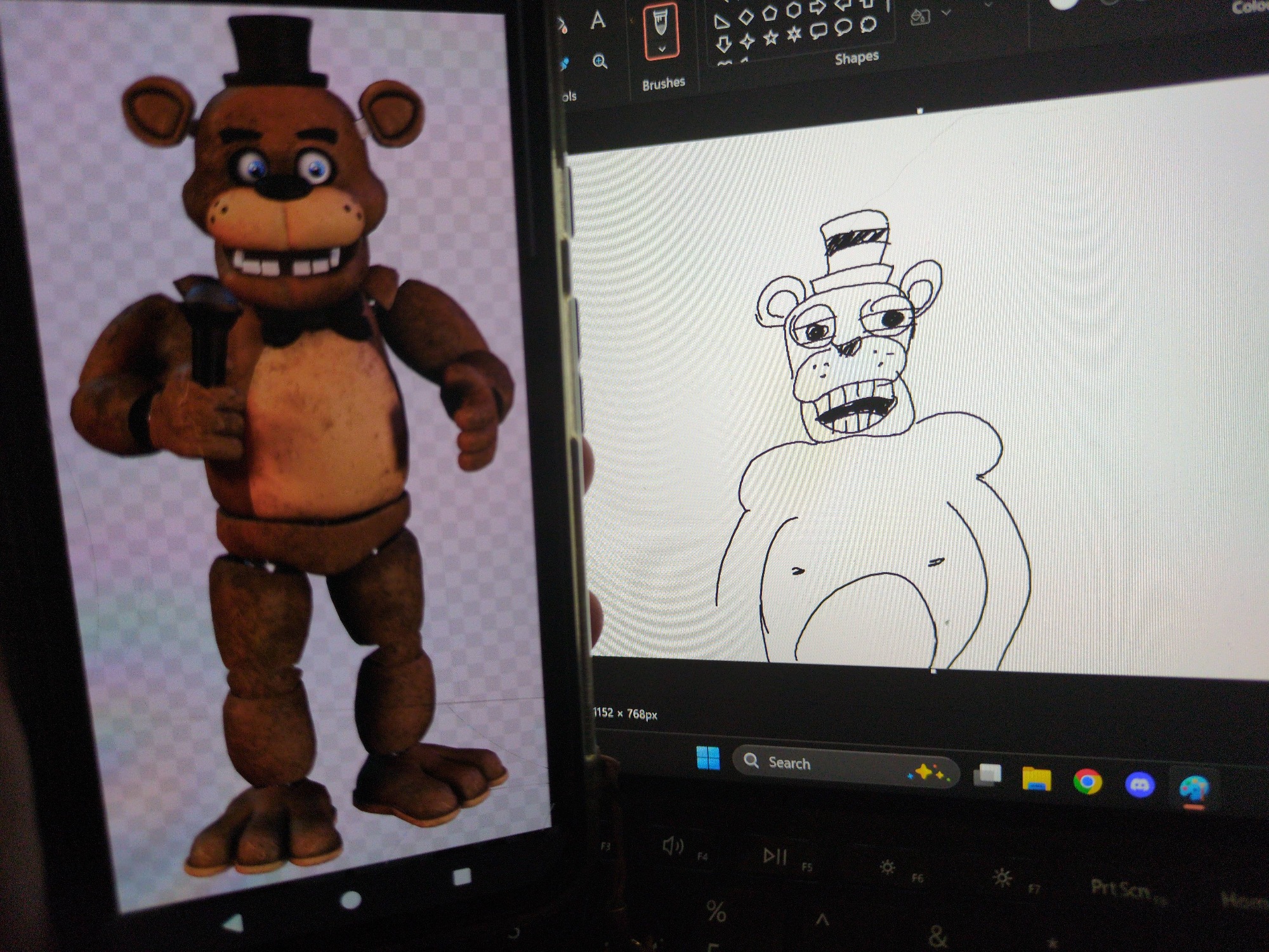Open the shape fill dropdown arrow
Viewport: 1269px width, 952px height.
[x=946, y=13]
